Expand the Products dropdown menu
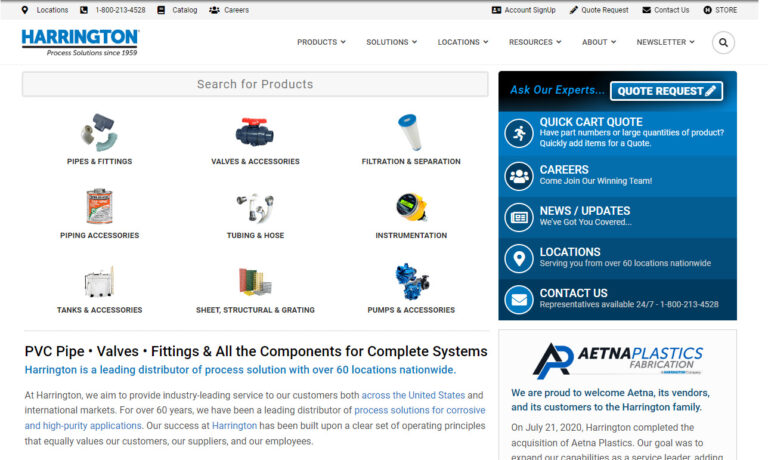 pyautogui.click(x=321, y=42)
